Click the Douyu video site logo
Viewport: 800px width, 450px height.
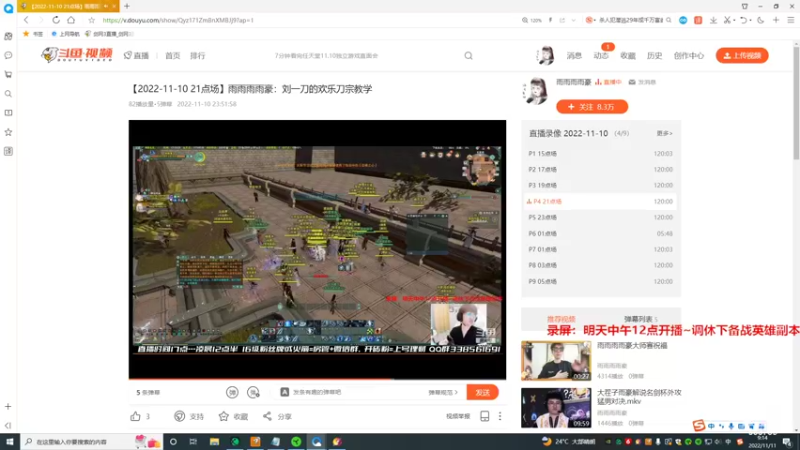[x=77, y=55]
